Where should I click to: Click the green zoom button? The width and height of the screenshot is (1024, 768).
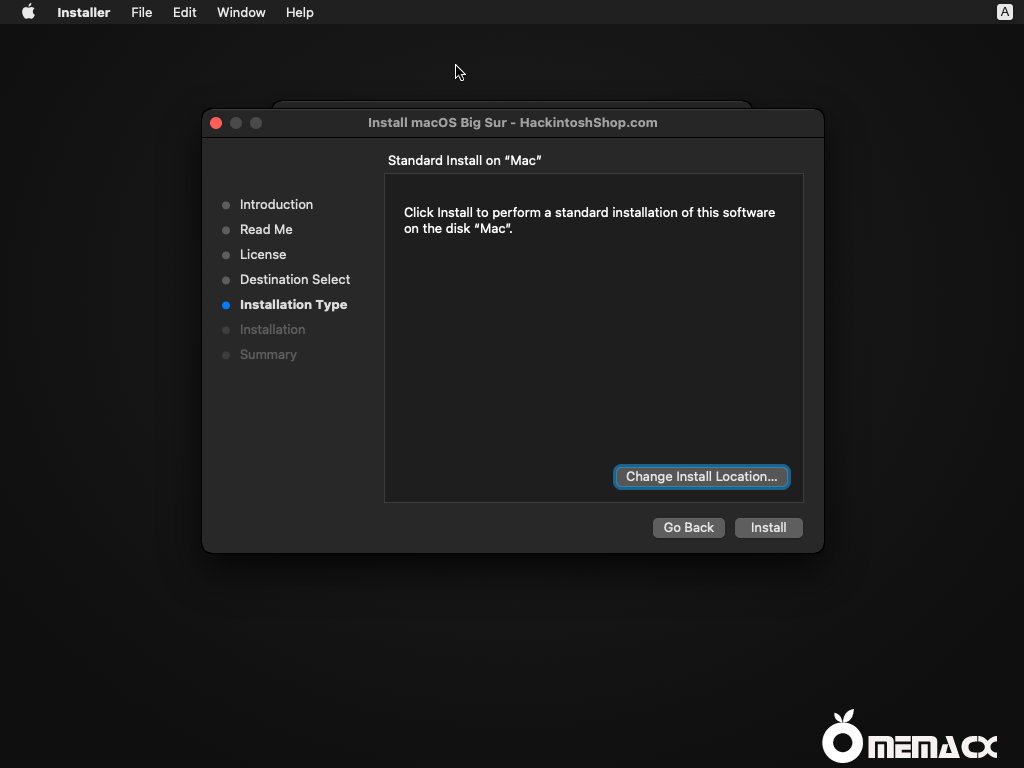[x=256, y=122]
